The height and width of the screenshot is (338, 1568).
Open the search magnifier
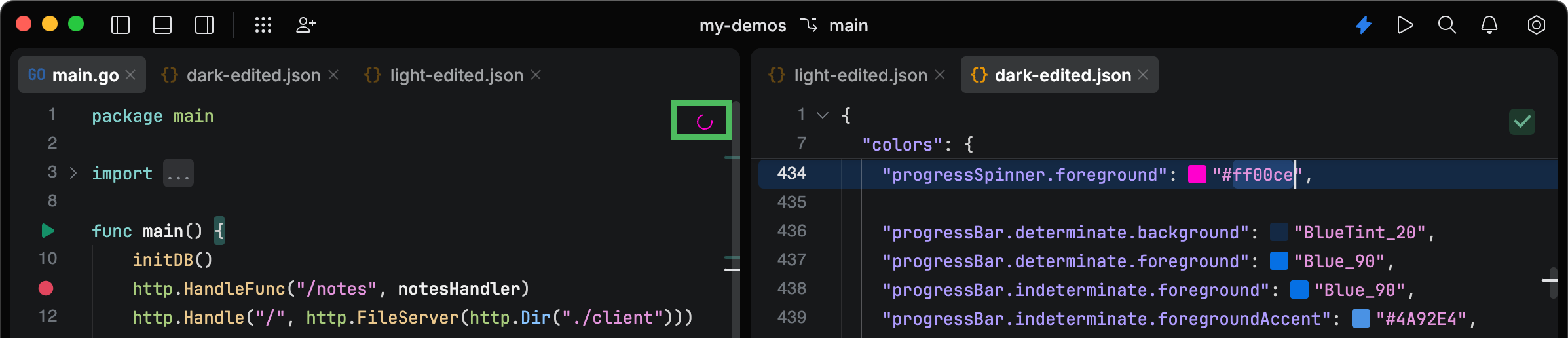(x=1447, y=25)
